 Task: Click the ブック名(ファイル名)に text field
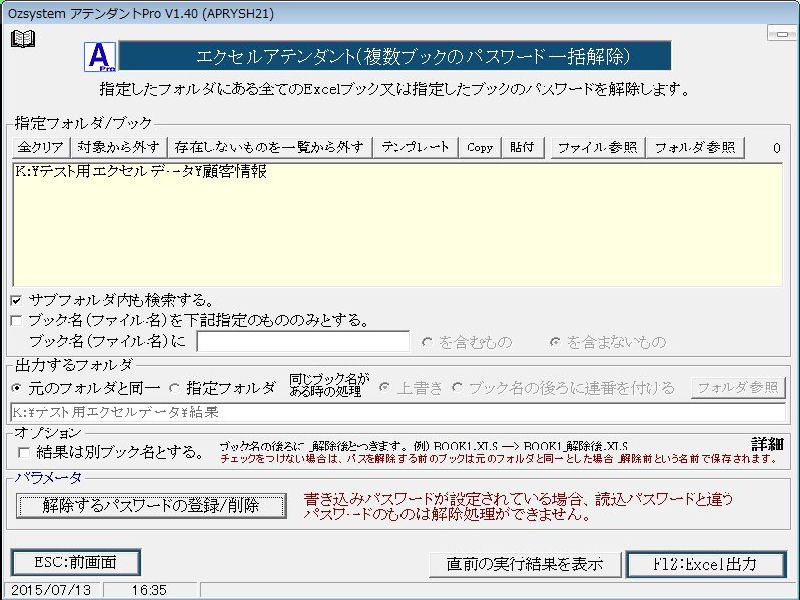pyautogui.click(x=303, y=341)
